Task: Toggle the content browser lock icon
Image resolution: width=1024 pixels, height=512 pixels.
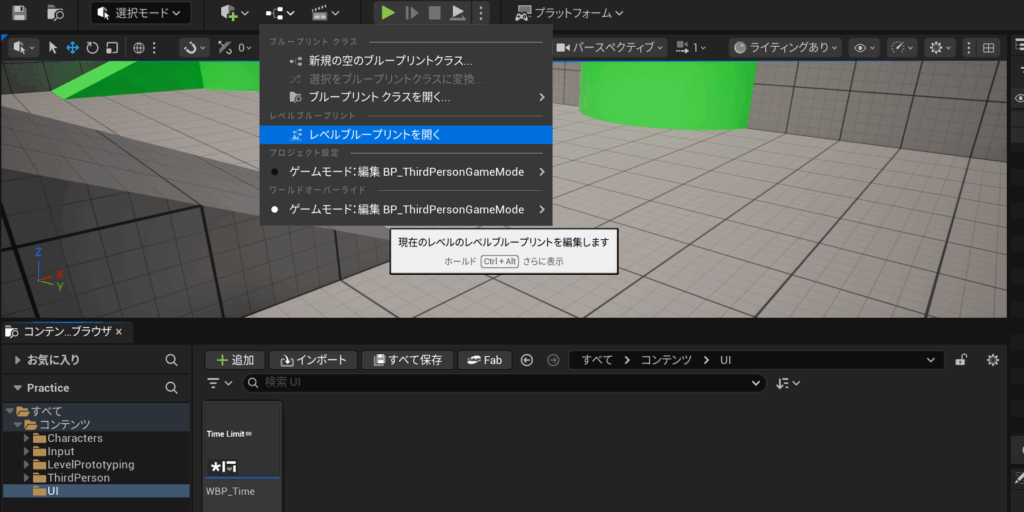Action: coord(961,360)
